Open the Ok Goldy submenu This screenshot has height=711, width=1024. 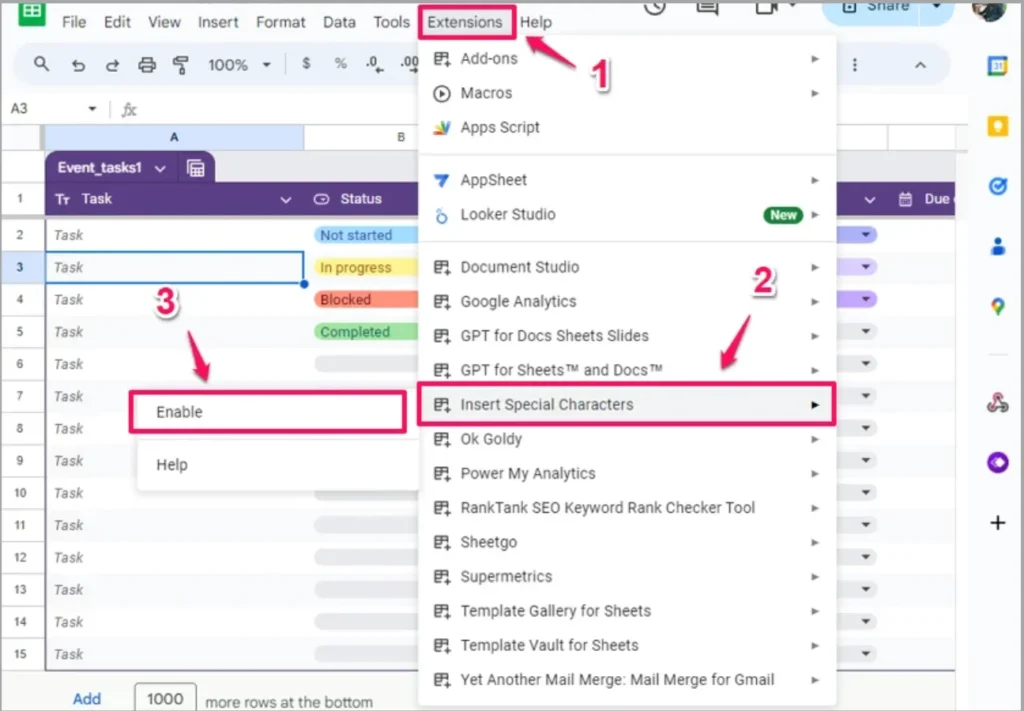[x=627, y=439]
